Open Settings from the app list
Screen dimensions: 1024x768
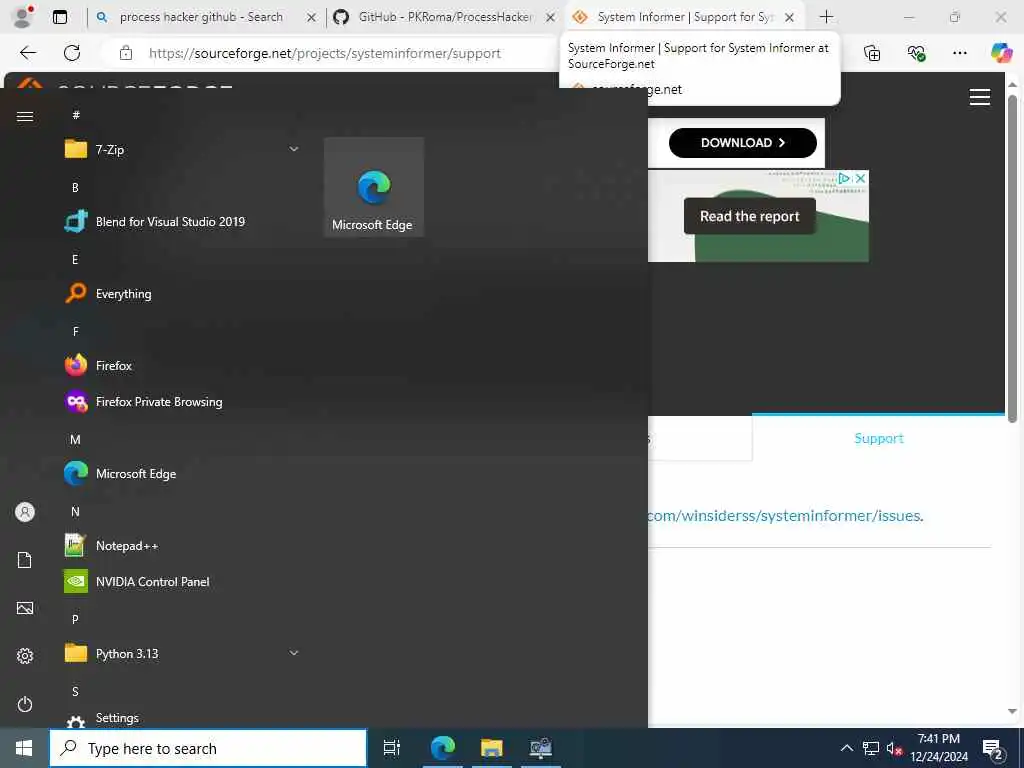(182, 718)
